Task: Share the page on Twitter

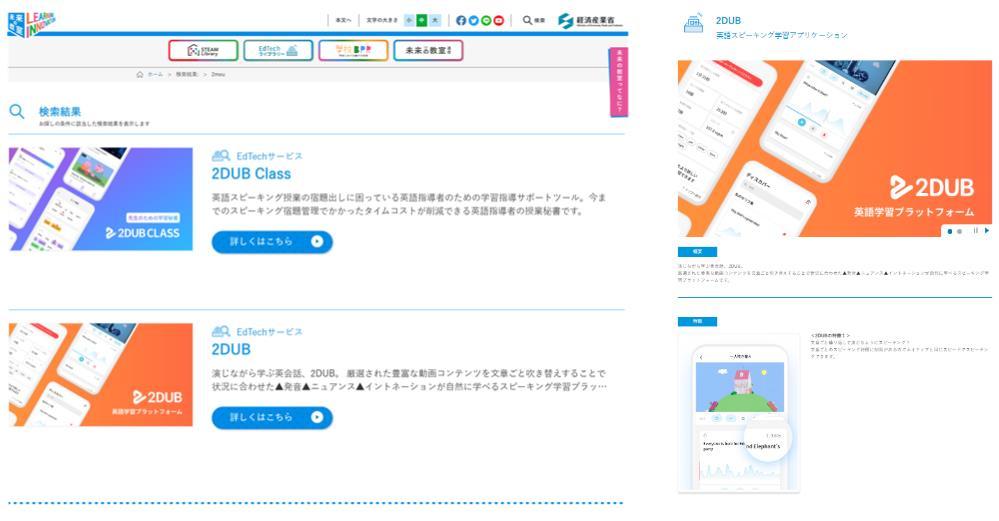Action: pos(473,20)
